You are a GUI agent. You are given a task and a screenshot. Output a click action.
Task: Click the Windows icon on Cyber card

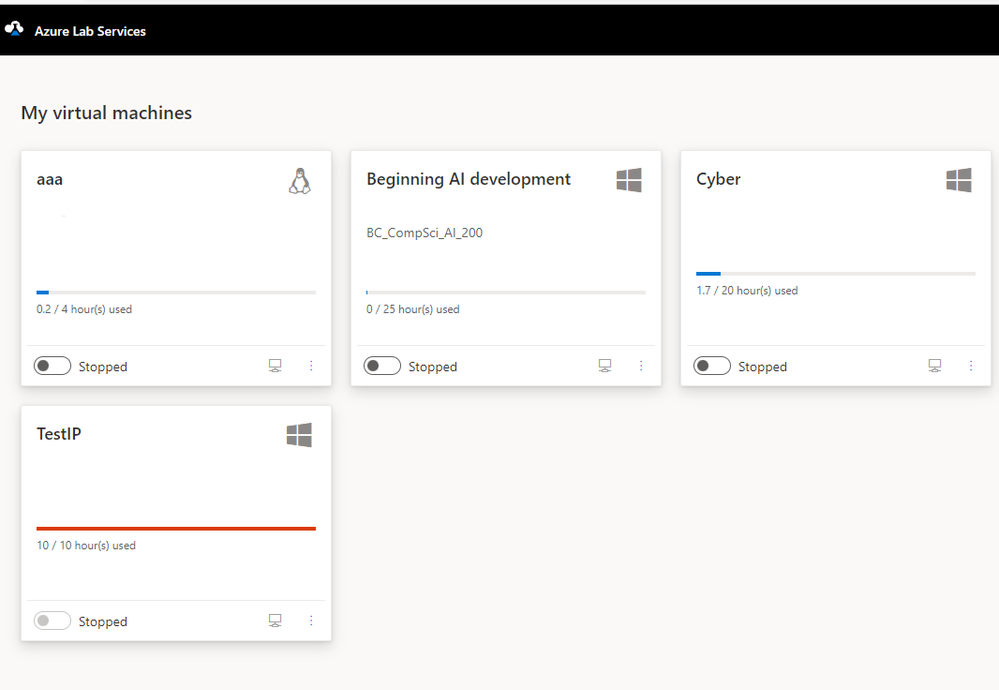click(959, 180)
